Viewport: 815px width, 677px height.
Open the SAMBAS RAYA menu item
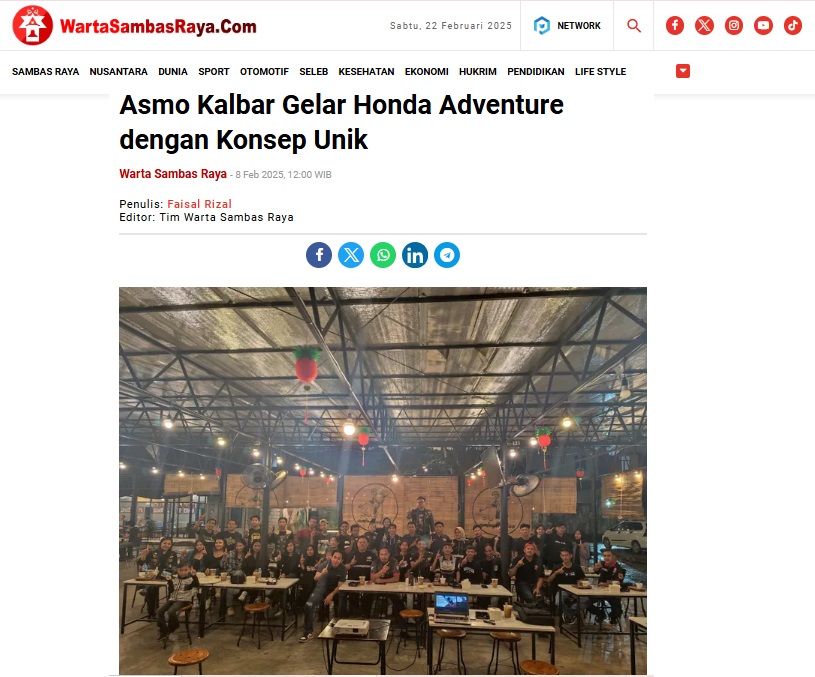click(46, 72)
